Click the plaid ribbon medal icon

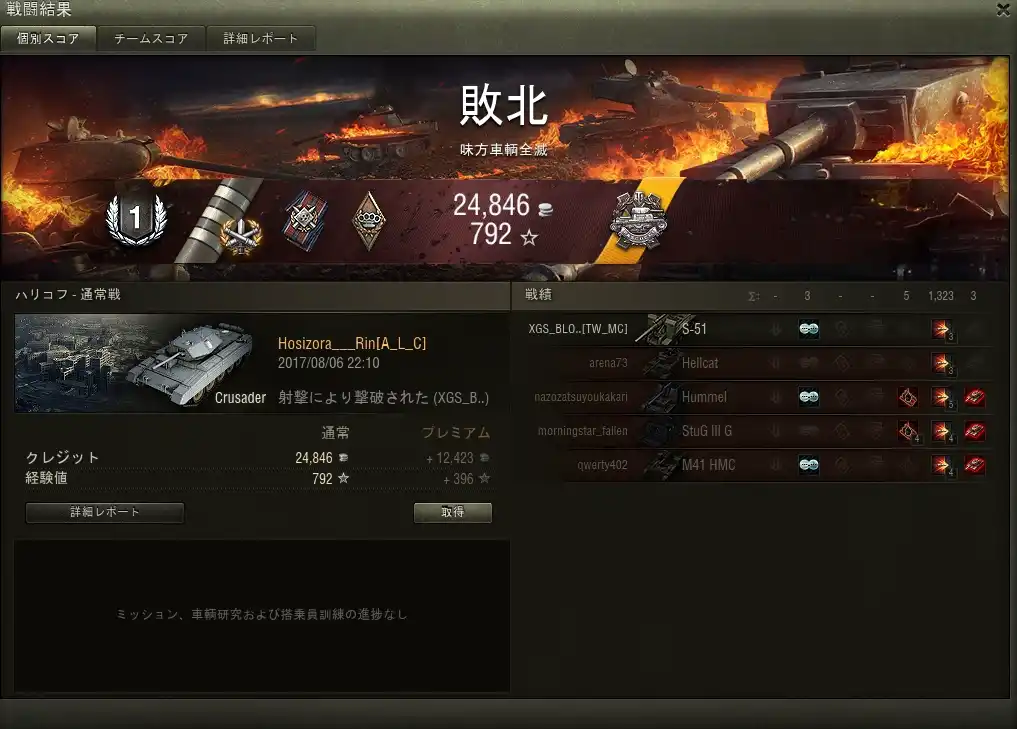(x=305, y=221)
